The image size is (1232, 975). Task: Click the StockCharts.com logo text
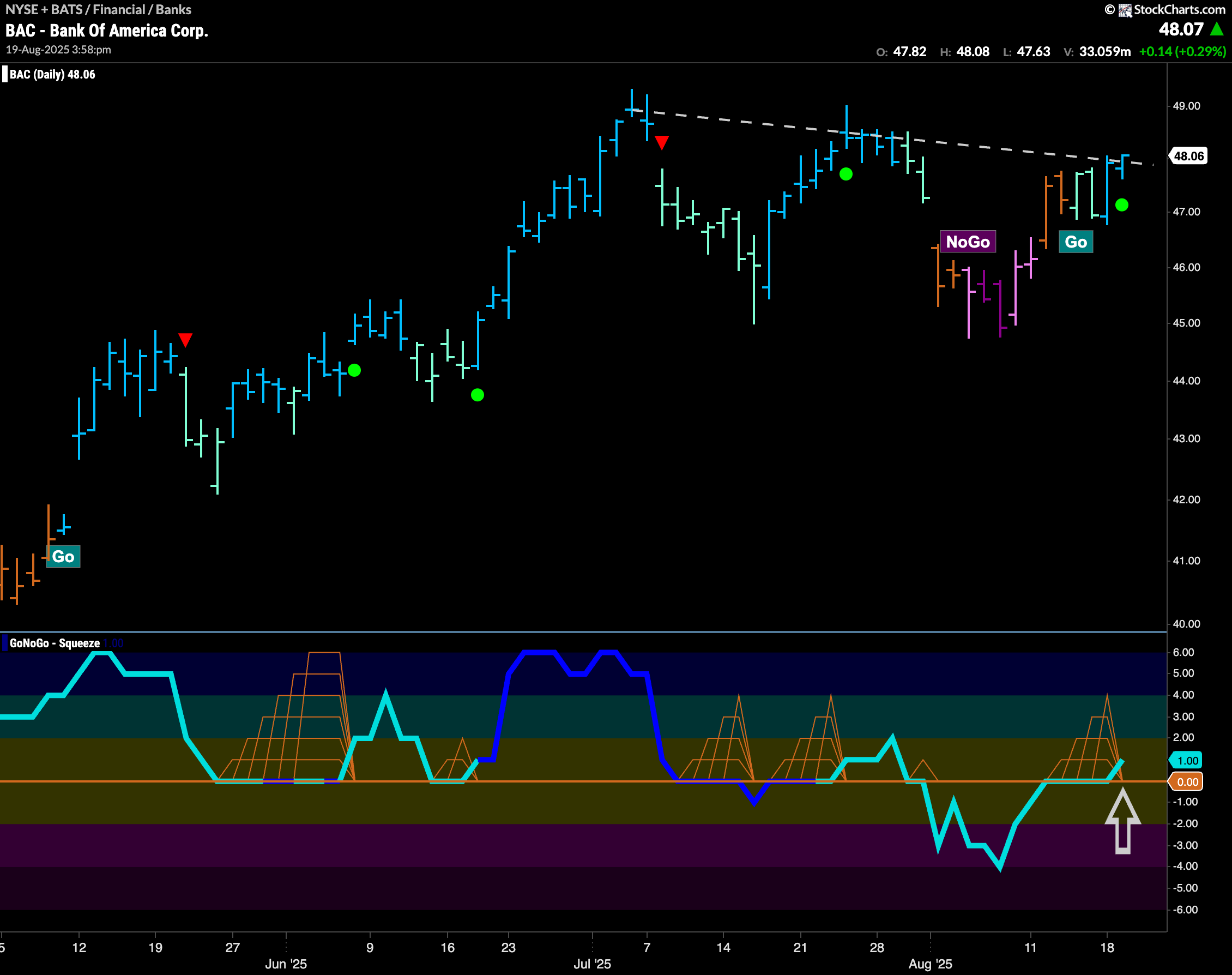click(1179, 9)
